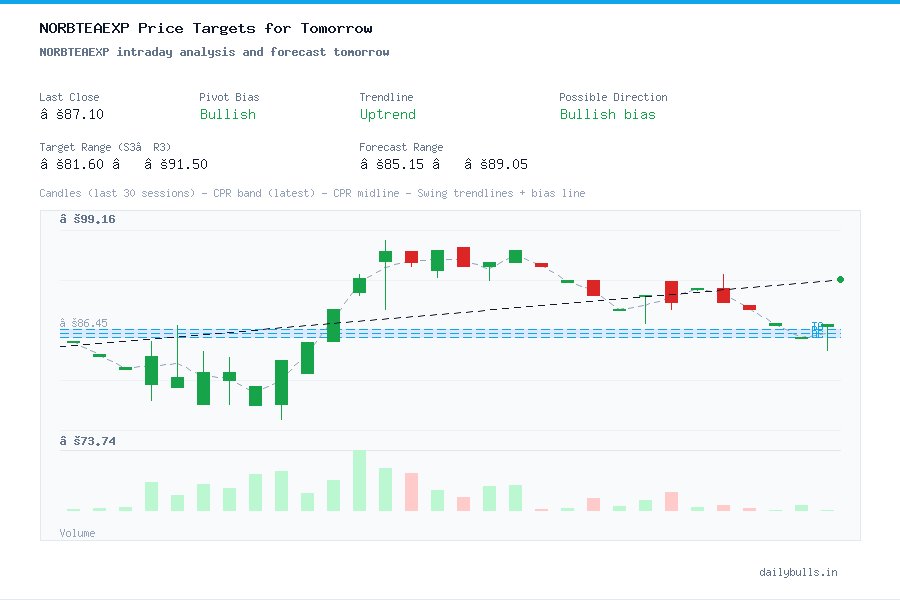Toggle the CPR band (latest) legend entry
The height and width of the screenshot is (600, 900).
[265, 193]
